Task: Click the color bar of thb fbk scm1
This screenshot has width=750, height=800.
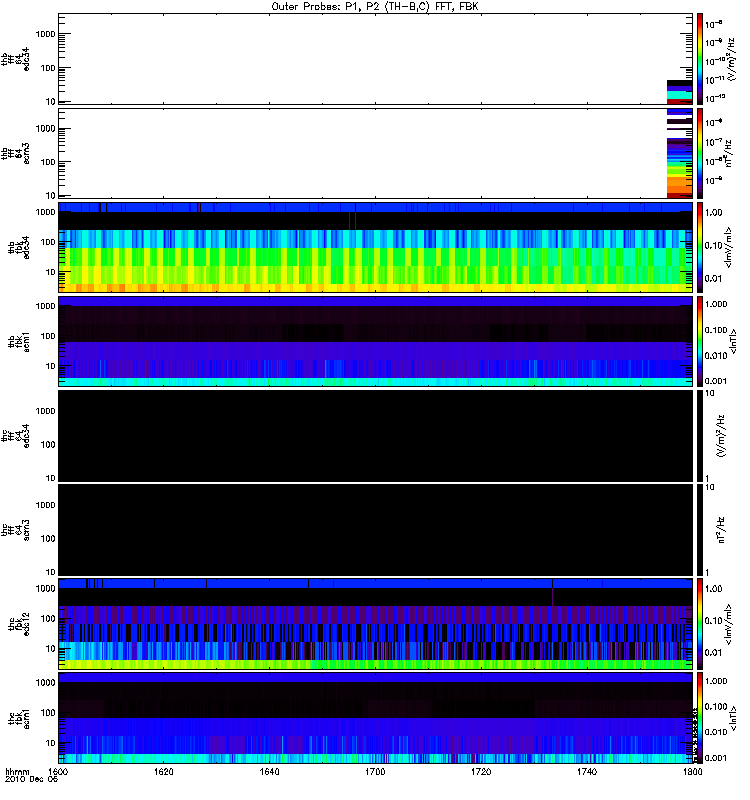Action: click(700, 341)
